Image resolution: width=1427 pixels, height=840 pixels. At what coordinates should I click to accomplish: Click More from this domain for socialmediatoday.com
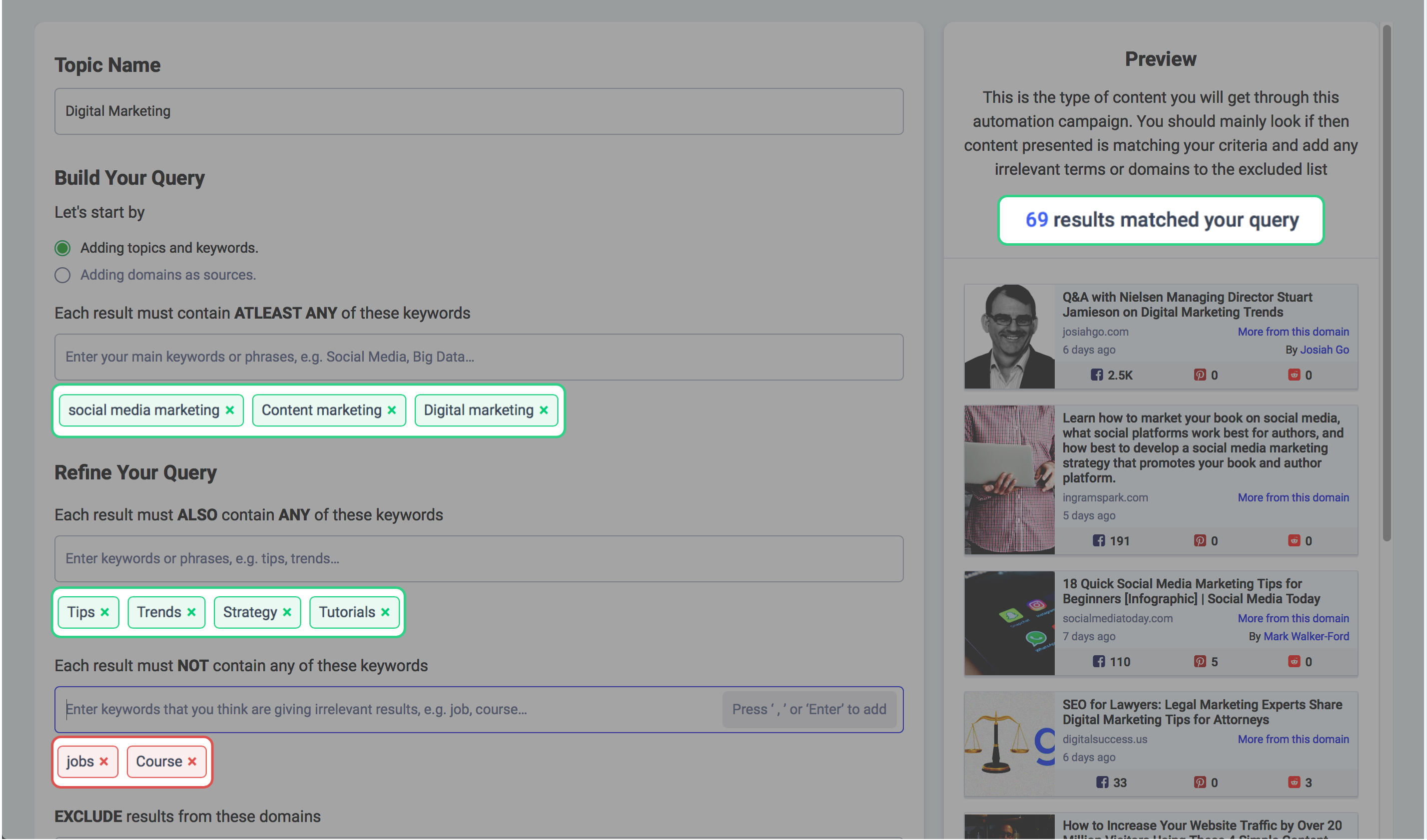click(x=1294, y=619)
